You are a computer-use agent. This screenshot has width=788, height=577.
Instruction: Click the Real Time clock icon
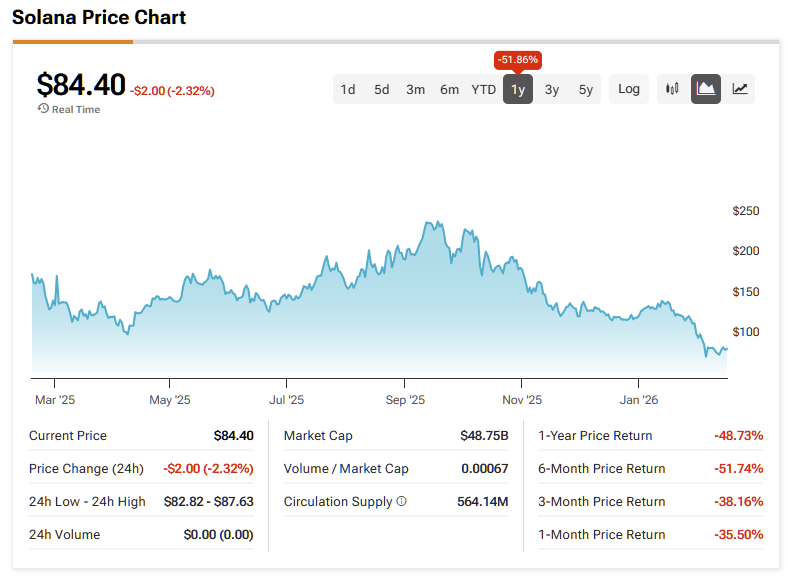click(x=43, y=109)
